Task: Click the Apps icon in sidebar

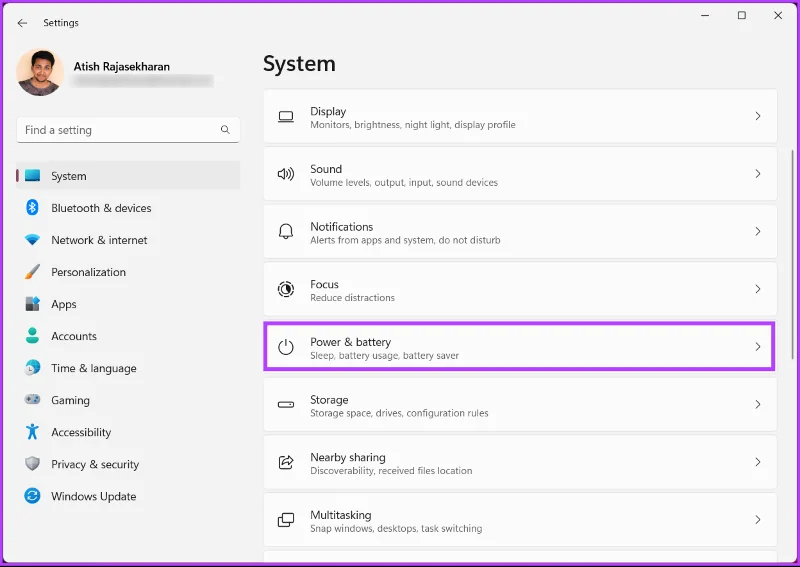Action: tap(32, 304)
